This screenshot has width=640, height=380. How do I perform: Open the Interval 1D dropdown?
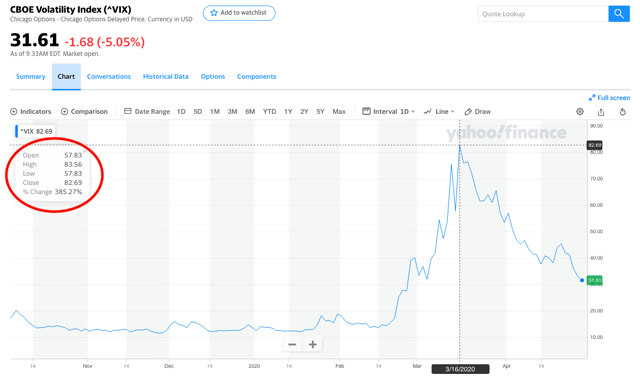pyautogui.click(x=389, y=111)
